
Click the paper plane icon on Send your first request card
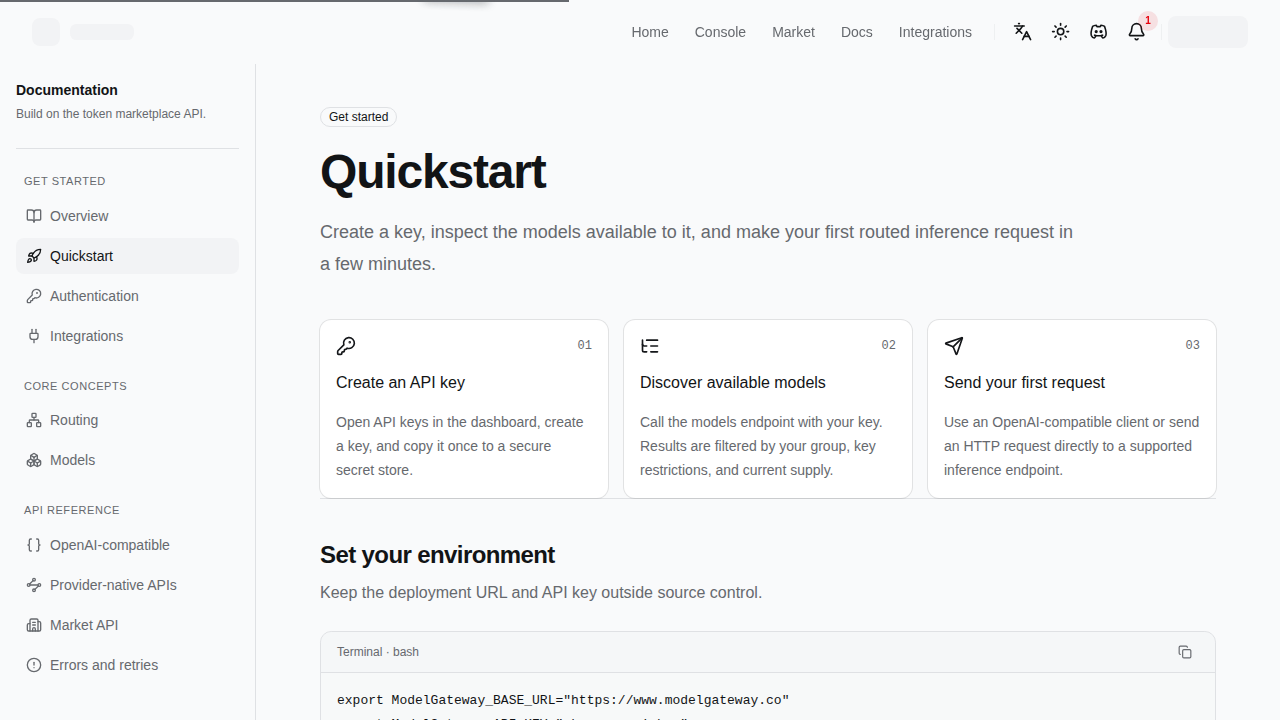pos(954,346)
